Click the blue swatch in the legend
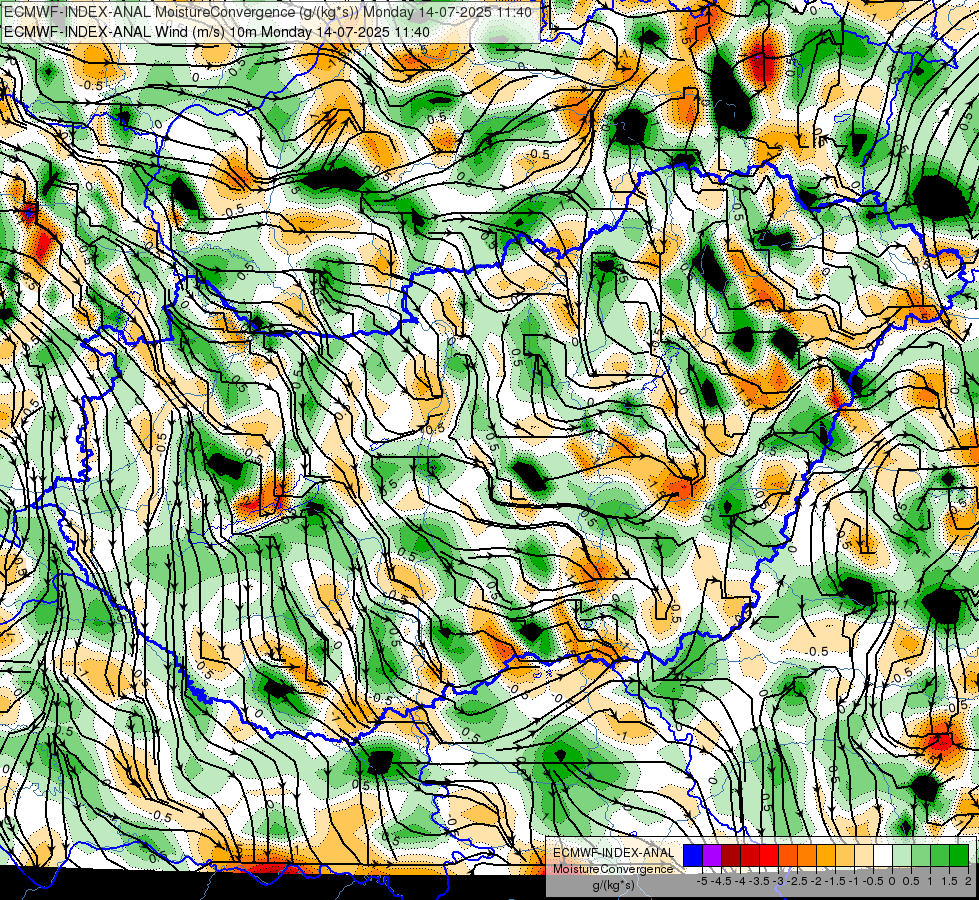Screen dimensions: 979x900 coord(693,855)
